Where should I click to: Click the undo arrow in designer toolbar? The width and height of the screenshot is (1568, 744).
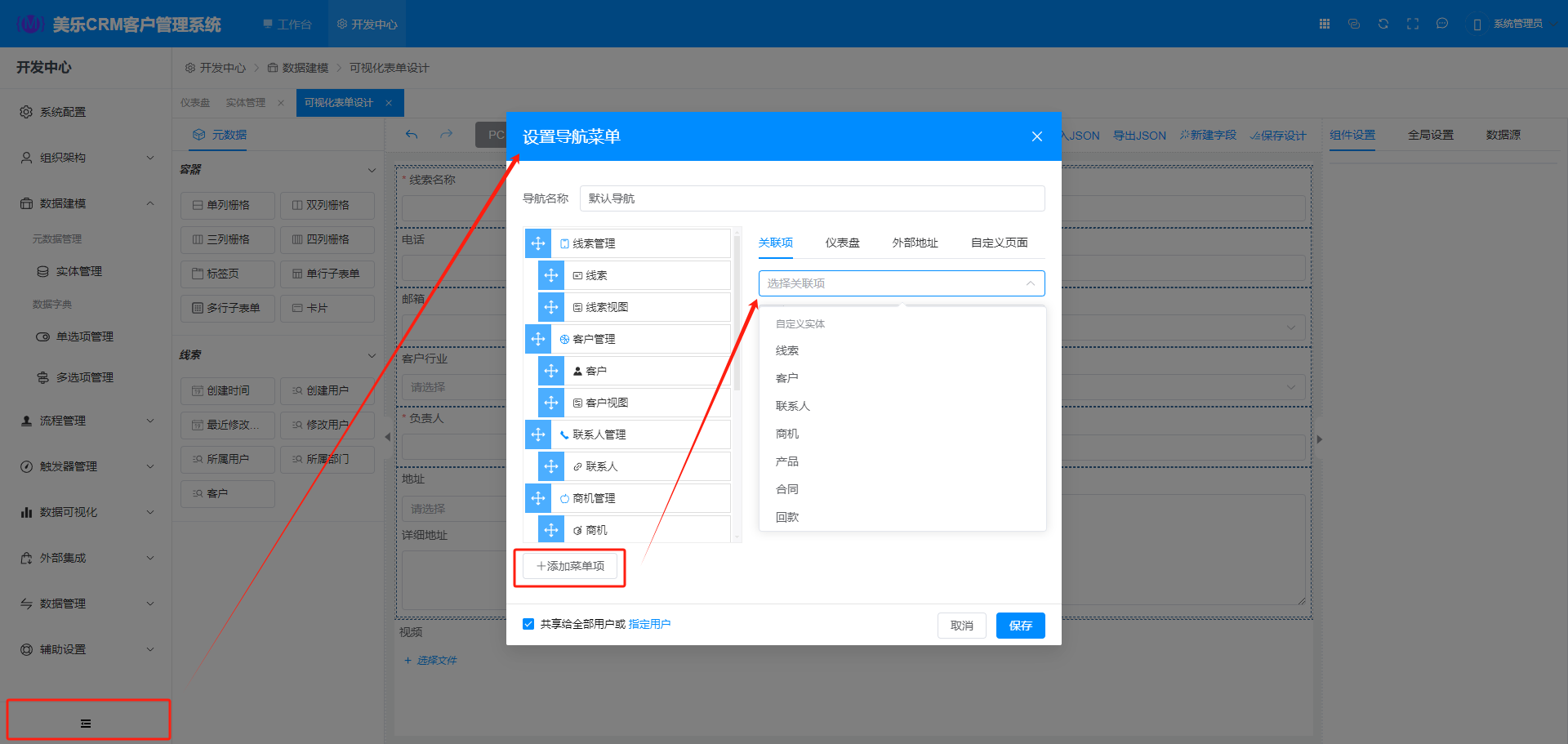(412, 135)
